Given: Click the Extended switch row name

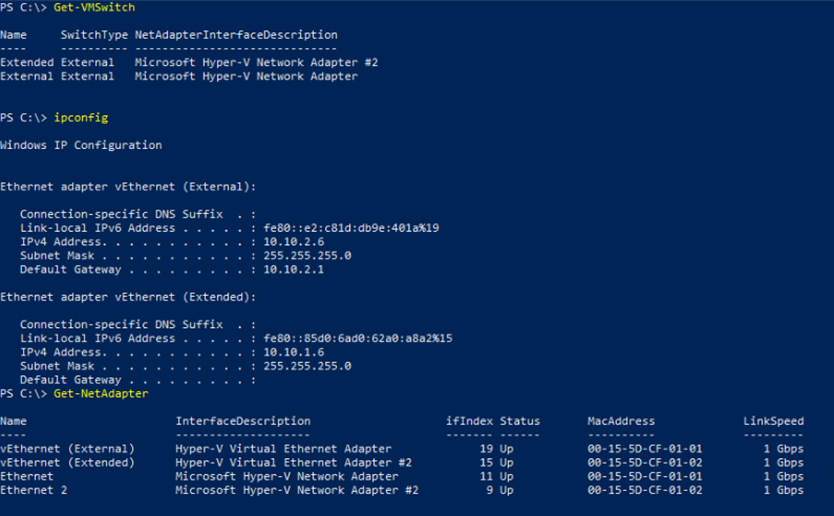Looking at the screenshot, I should [x=27, y=63].
